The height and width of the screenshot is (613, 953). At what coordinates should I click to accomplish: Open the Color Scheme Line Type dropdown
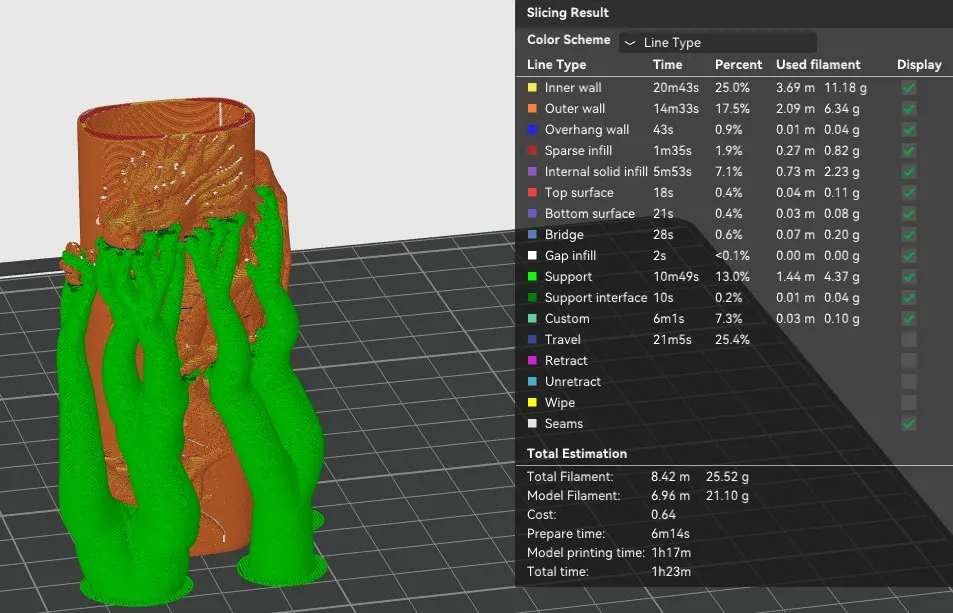[x=718, y=43]
